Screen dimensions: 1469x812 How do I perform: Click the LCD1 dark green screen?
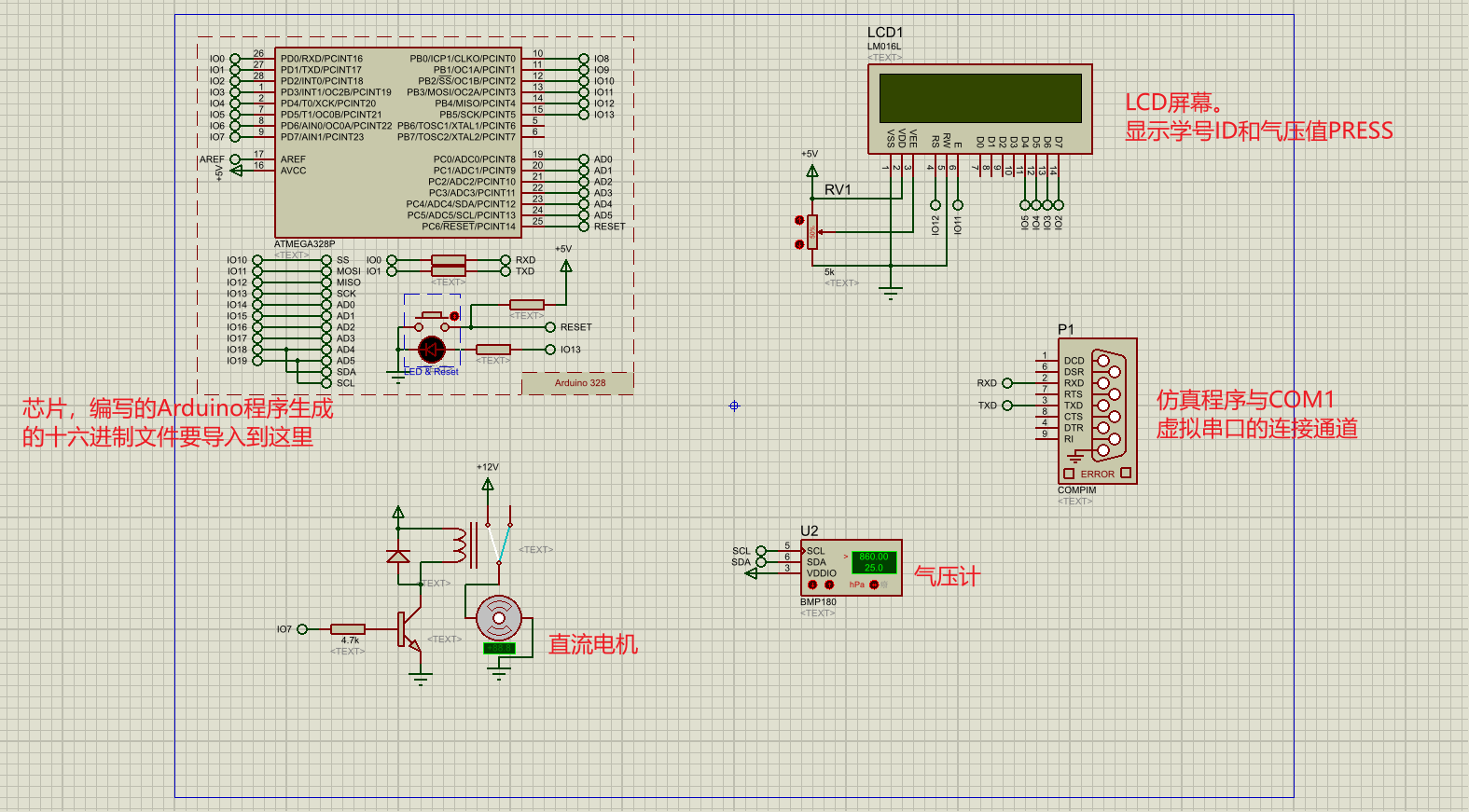[x=980, y=98]
